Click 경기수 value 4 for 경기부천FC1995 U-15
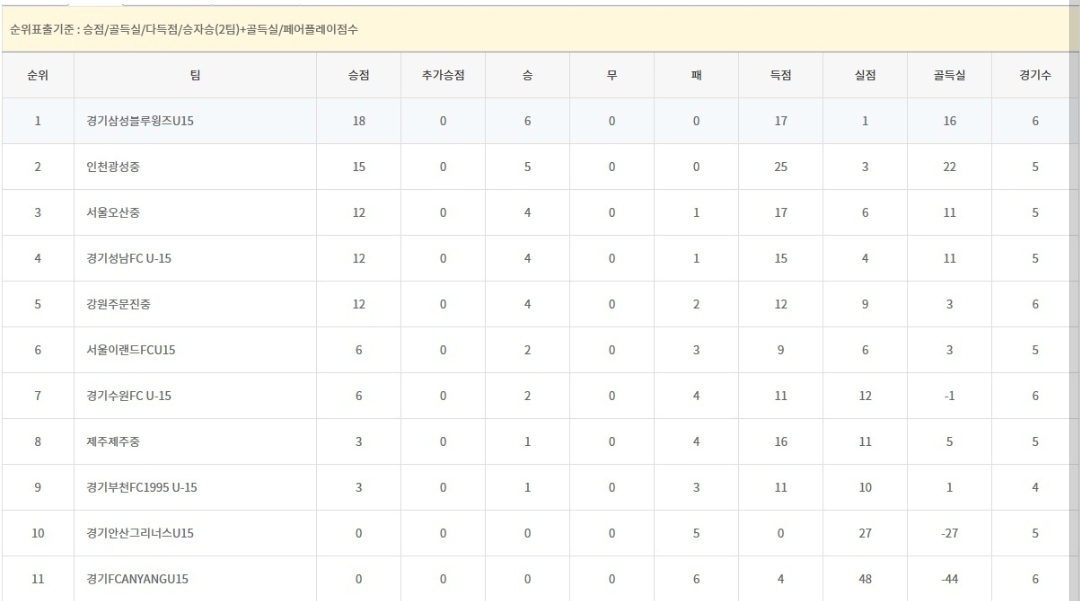The height and width of the screenshot is (601, 1080). [x=1035, y=487]
